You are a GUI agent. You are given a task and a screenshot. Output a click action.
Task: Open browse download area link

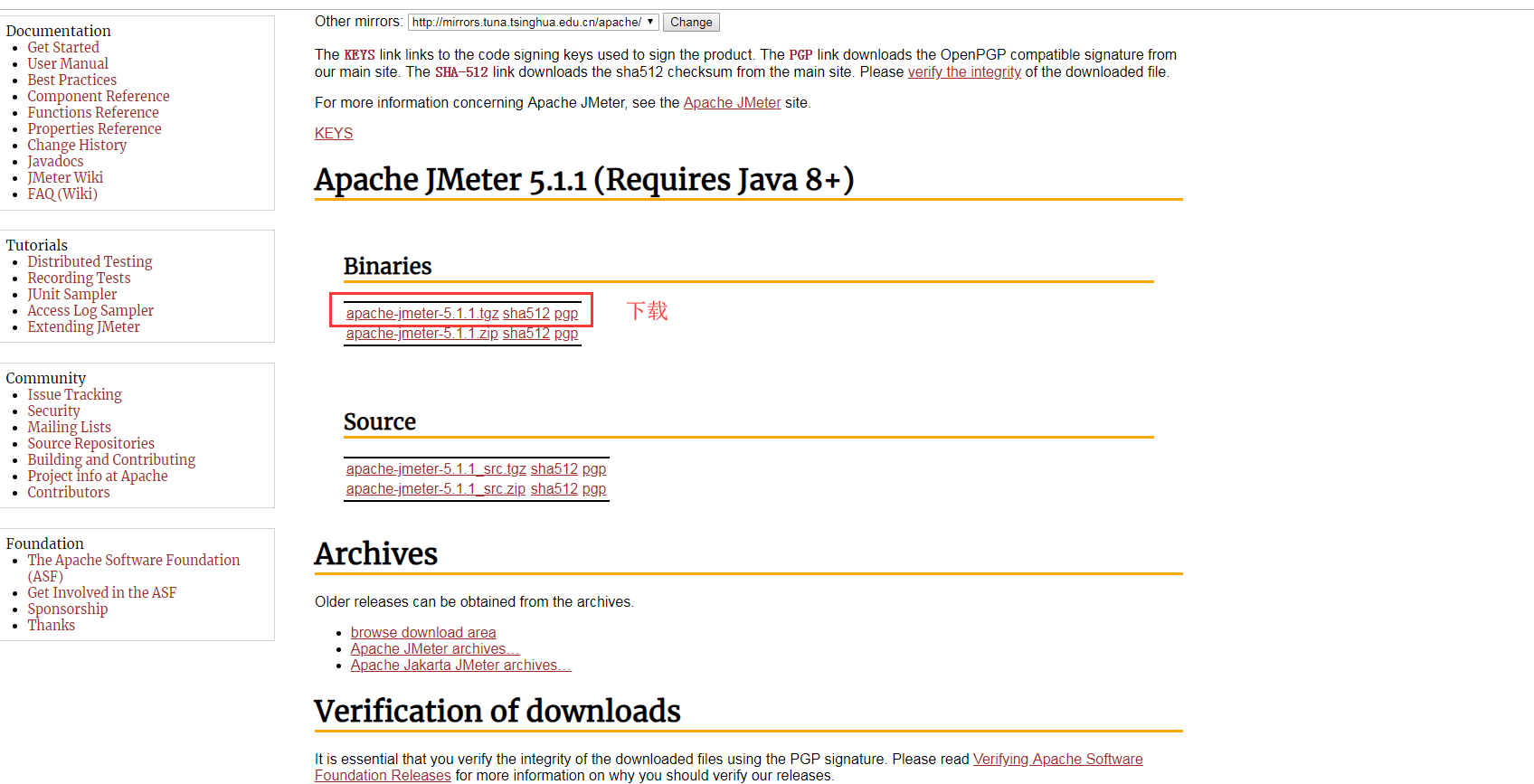click(x=423, y=632)
